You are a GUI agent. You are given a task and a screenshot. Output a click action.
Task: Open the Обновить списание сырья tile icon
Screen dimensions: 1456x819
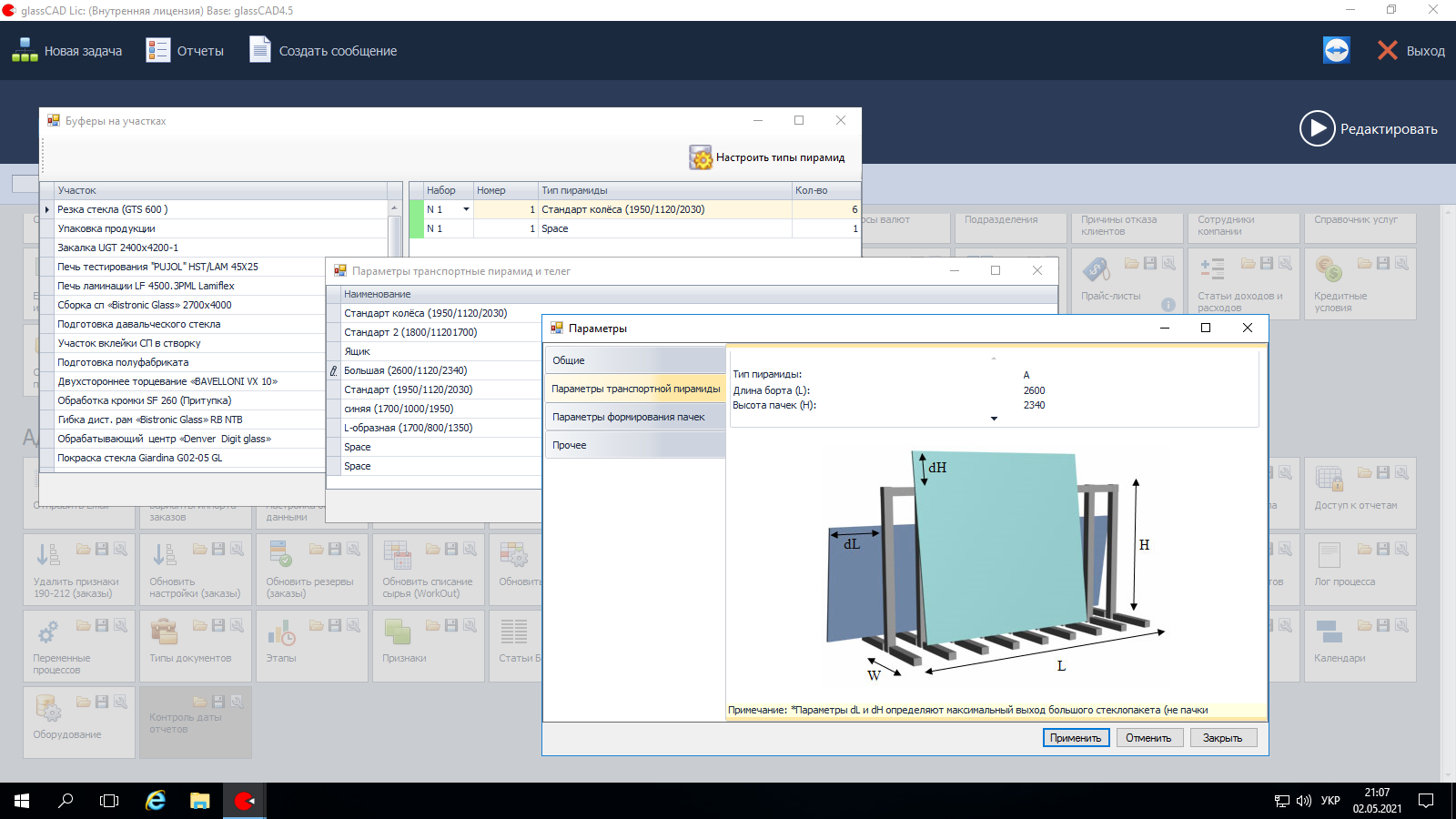tap(397, 555)
